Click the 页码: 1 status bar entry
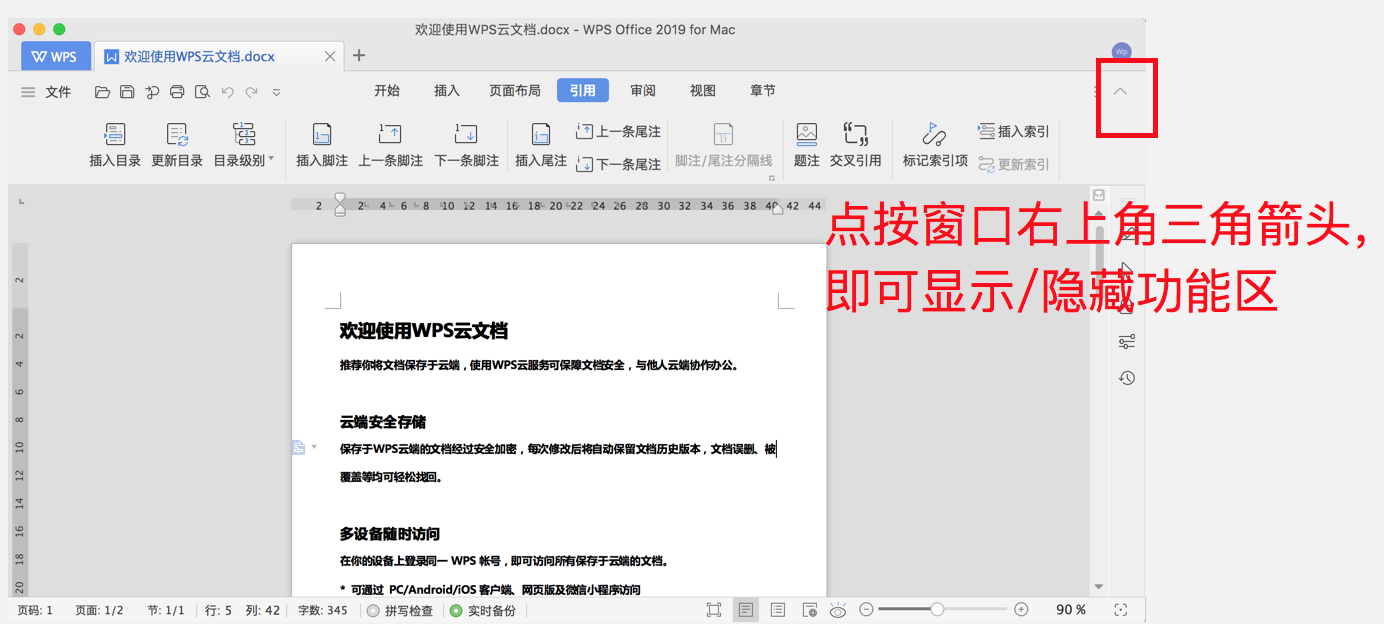 coord(35,610)
